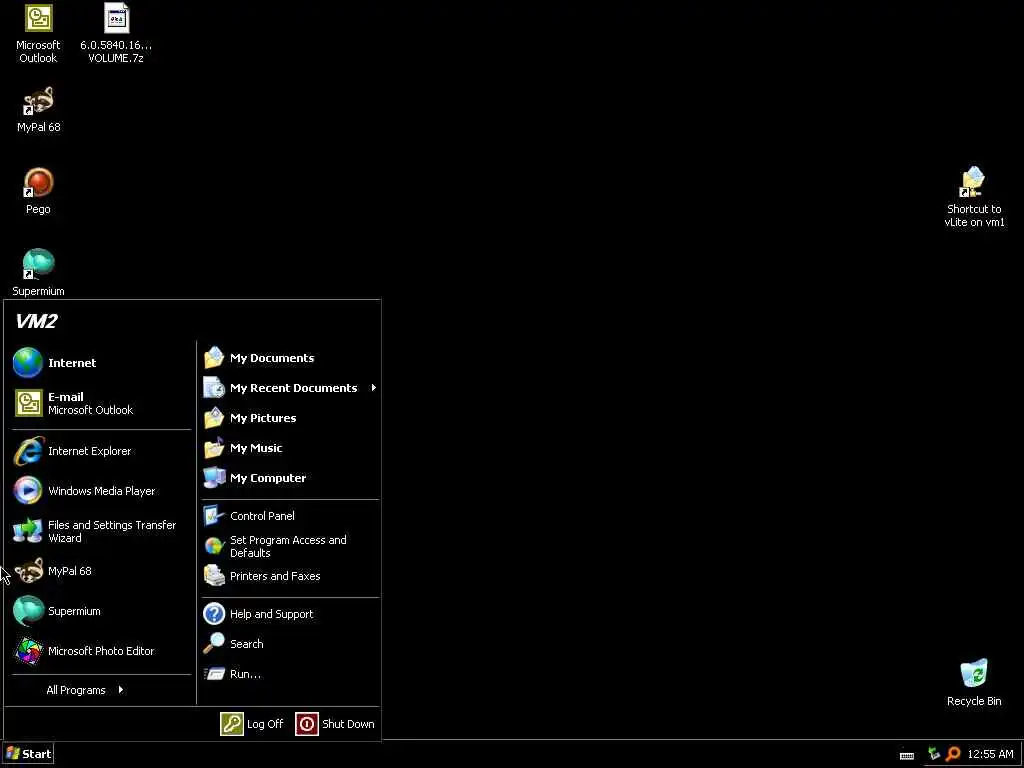Expand the My Recent Documents submenu arrow
Screen dimensions: 1024x768
(374, 388)
